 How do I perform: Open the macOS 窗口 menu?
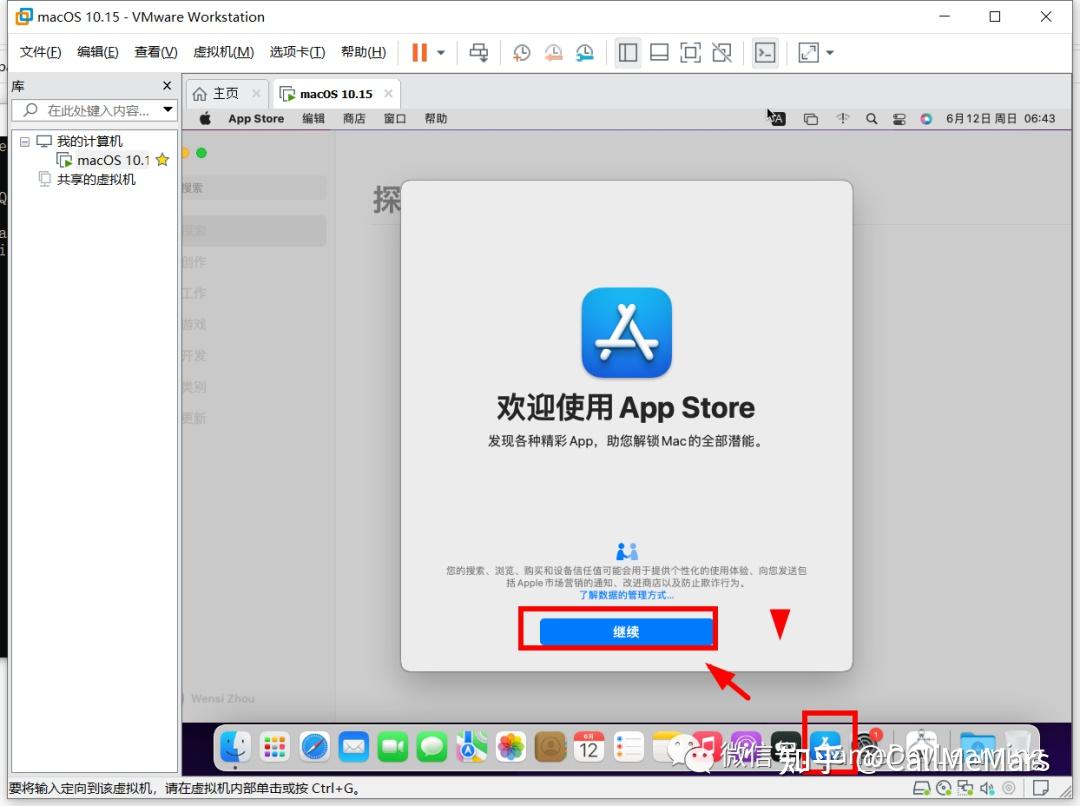click(395, 118)
